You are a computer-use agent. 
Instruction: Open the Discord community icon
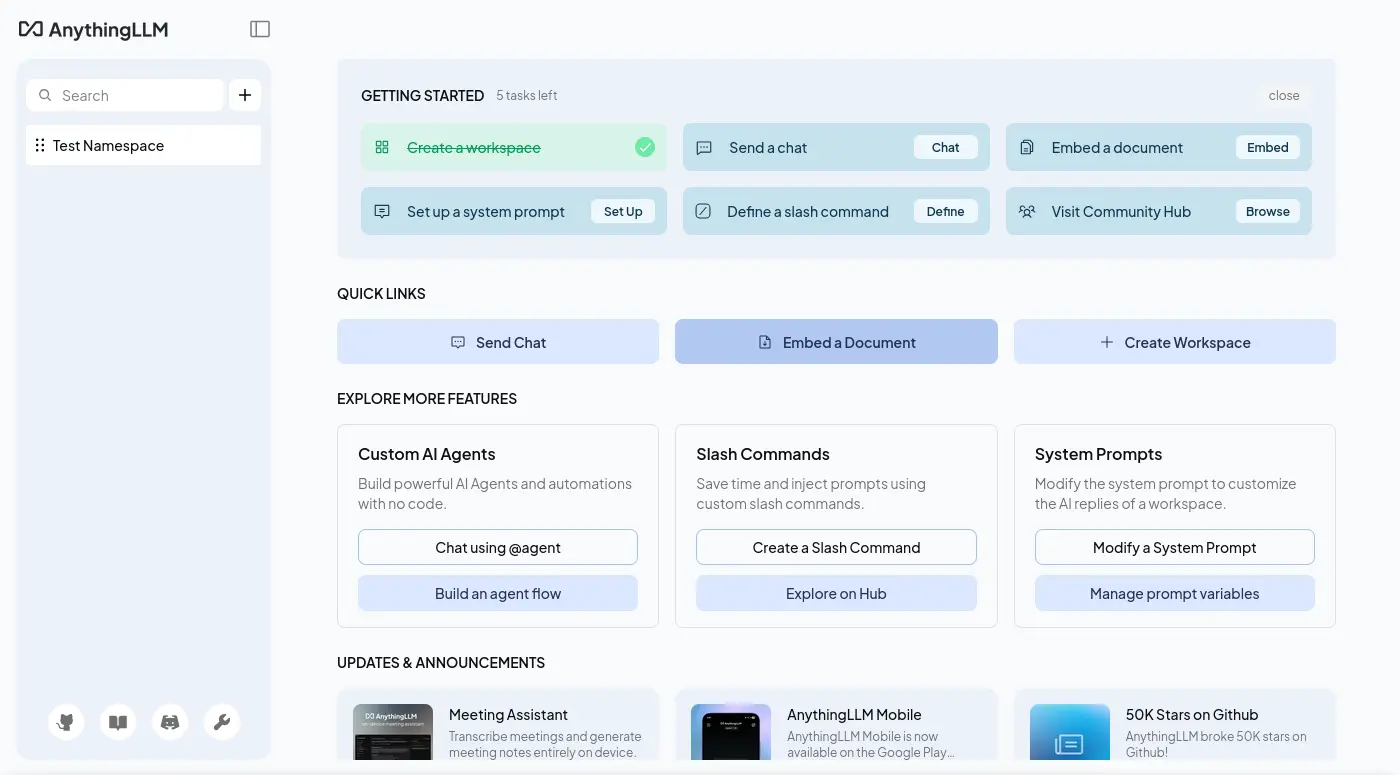pyautogui.click(x=170, y=722)
